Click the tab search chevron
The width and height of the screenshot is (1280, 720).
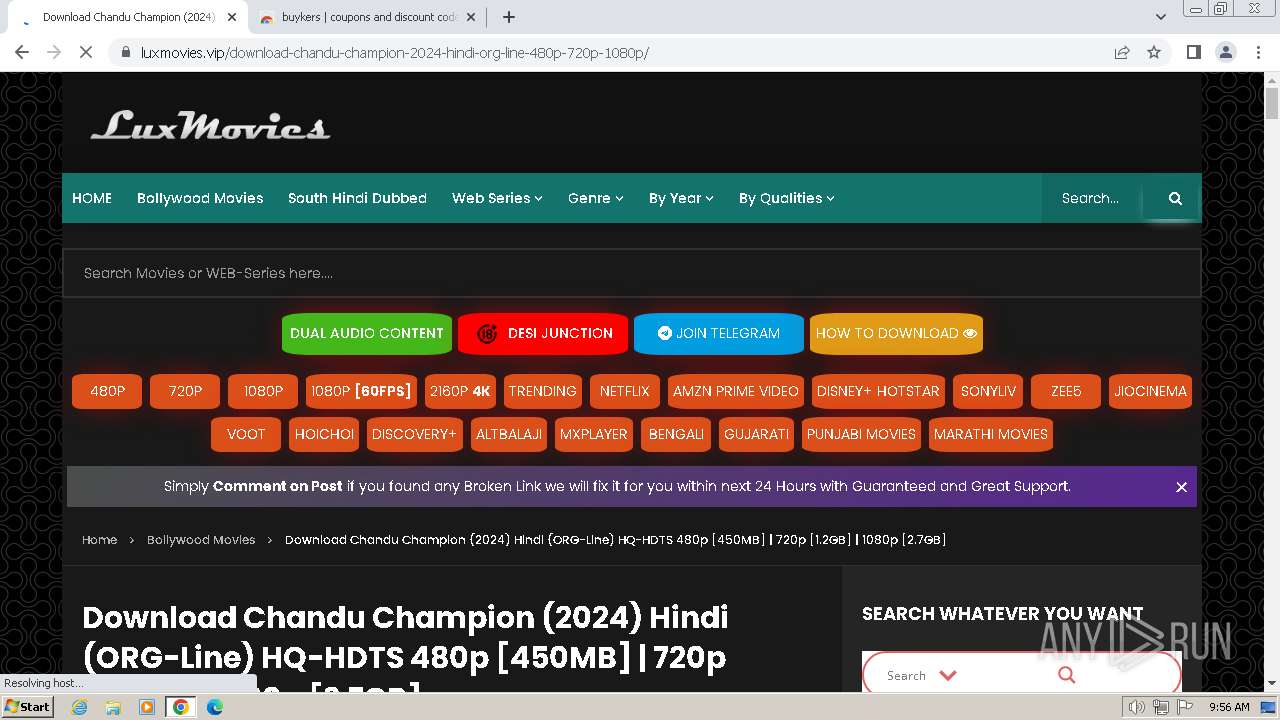coord(1161,17)
